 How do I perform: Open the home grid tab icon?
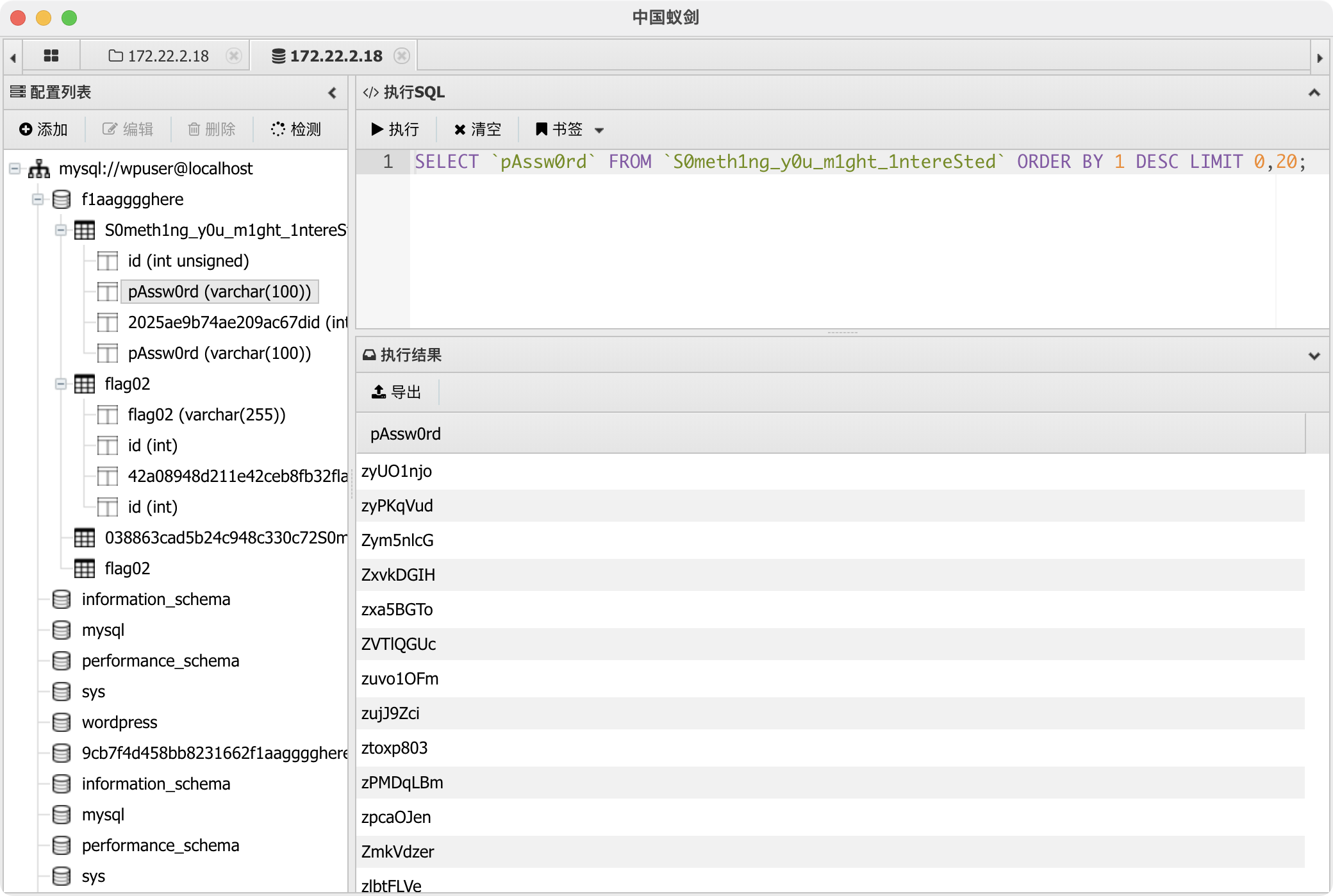click(x=51, y=56)
